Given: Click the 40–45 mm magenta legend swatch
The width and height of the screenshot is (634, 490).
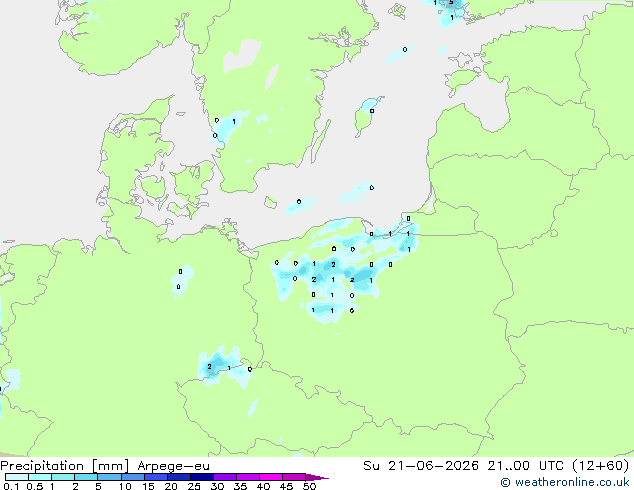Looking at the screenshot, I should tap(271, 477).
